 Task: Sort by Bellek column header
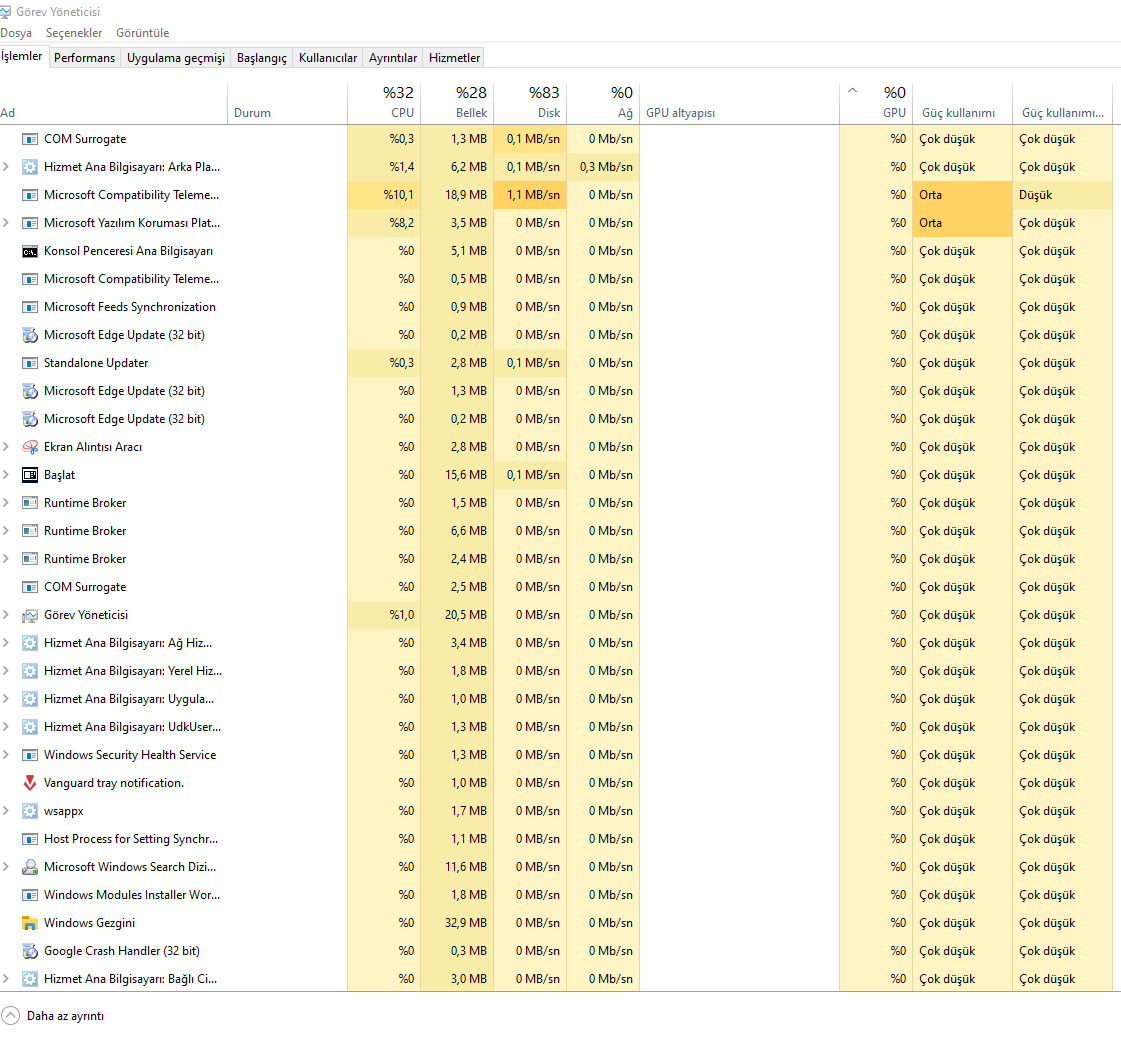point(458,104)
